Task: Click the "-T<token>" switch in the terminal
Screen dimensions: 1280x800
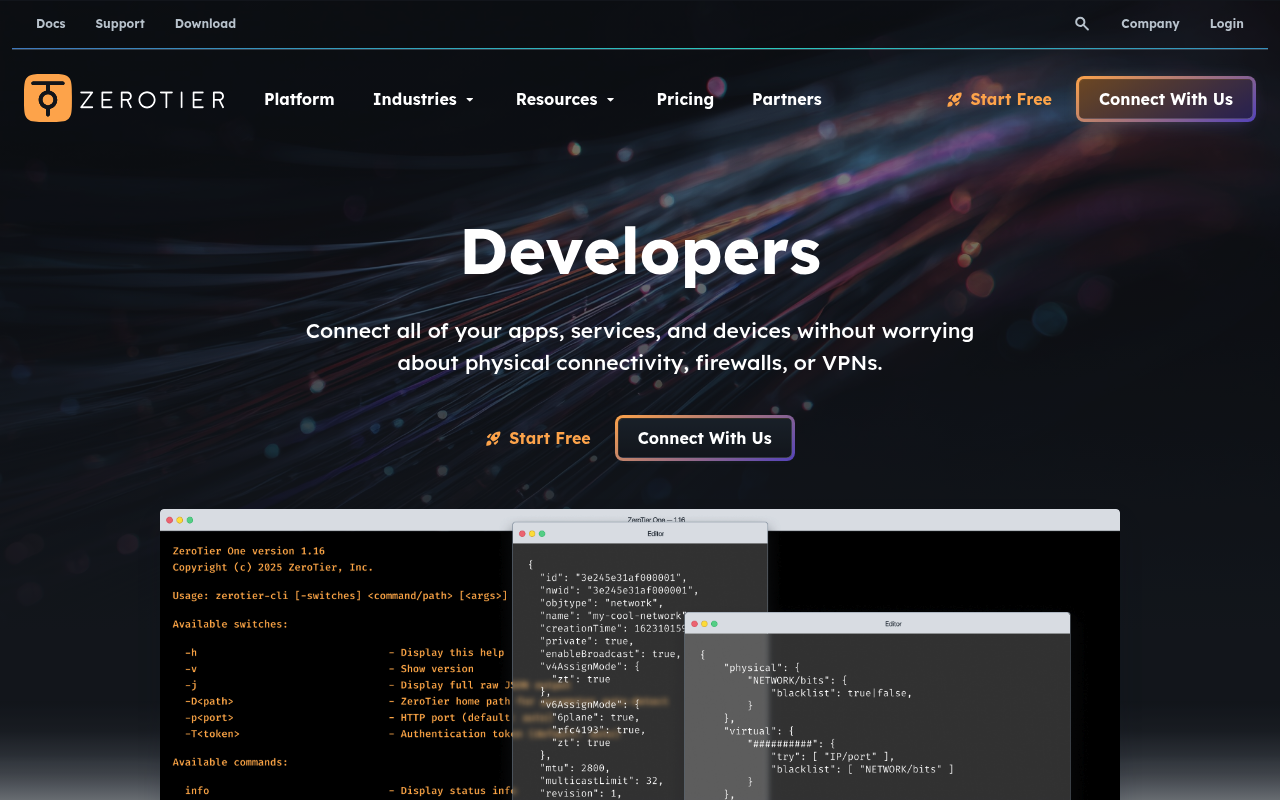Action: coord(212,734)
